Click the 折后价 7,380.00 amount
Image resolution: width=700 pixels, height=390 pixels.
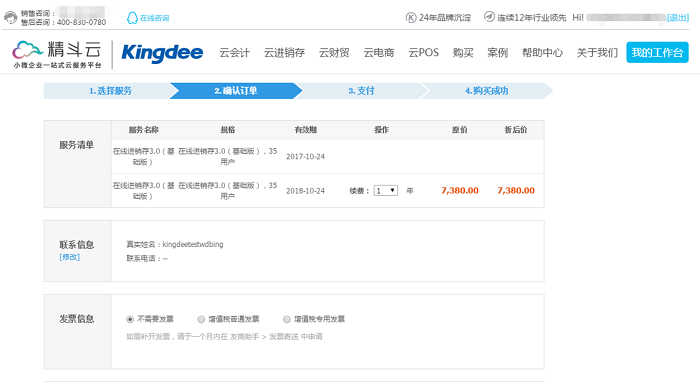pos(516,191)
